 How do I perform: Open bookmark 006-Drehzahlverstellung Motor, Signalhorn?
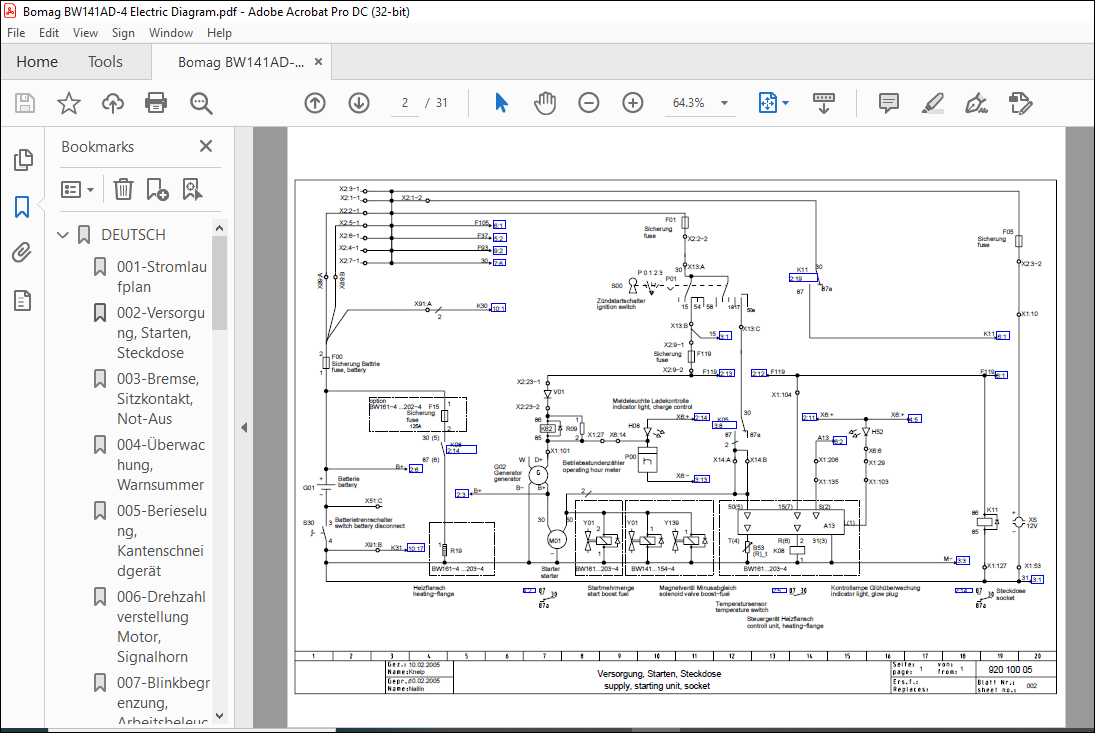pyautogui.click(x=161, y=626)
